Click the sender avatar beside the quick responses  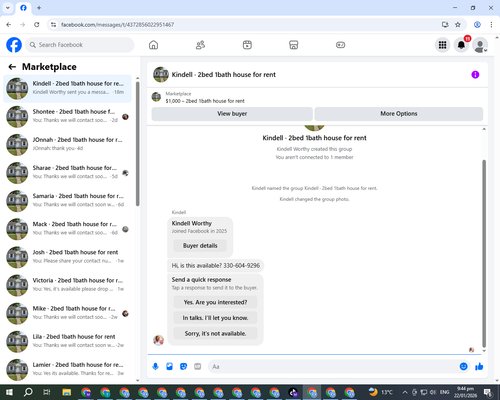point(158,340)
